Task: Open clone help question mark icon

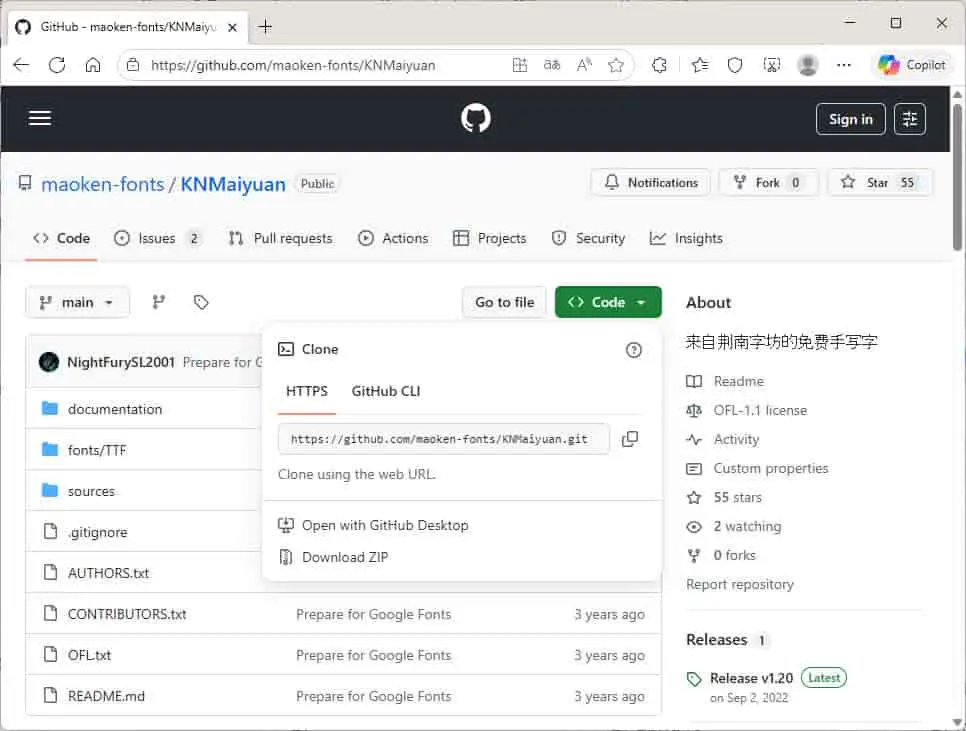Action: tap(633, 350)
